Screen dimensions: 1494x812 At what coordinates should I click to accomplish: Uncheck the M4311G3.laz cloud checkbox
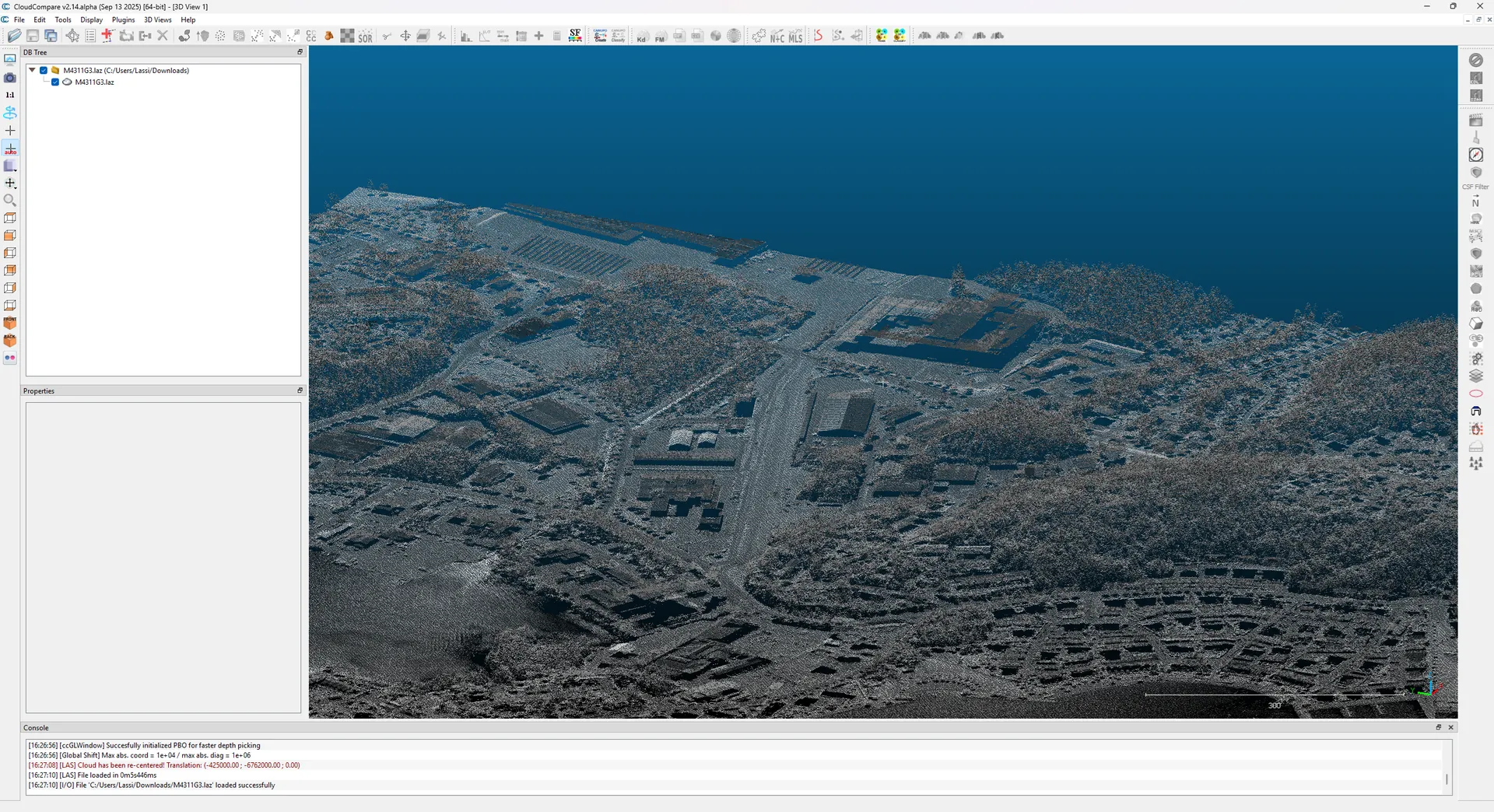click(x=55, y=82)
